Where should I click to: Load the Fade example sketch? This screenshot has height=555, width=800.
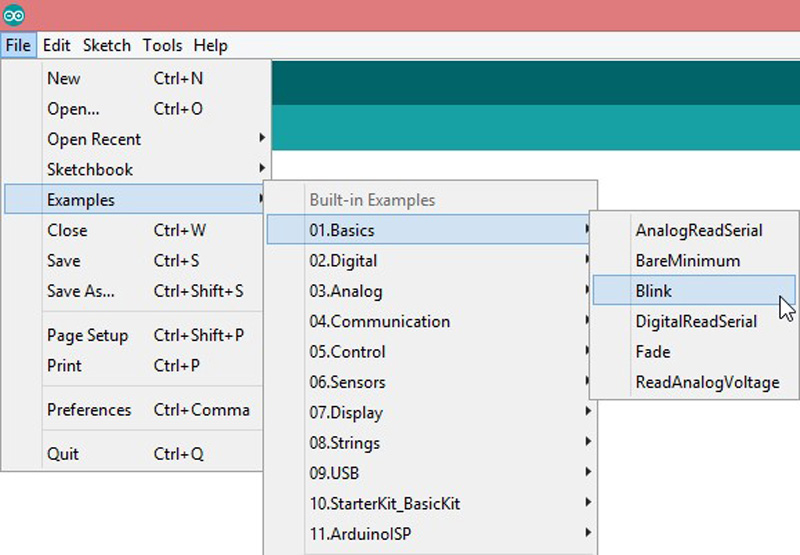653,352
